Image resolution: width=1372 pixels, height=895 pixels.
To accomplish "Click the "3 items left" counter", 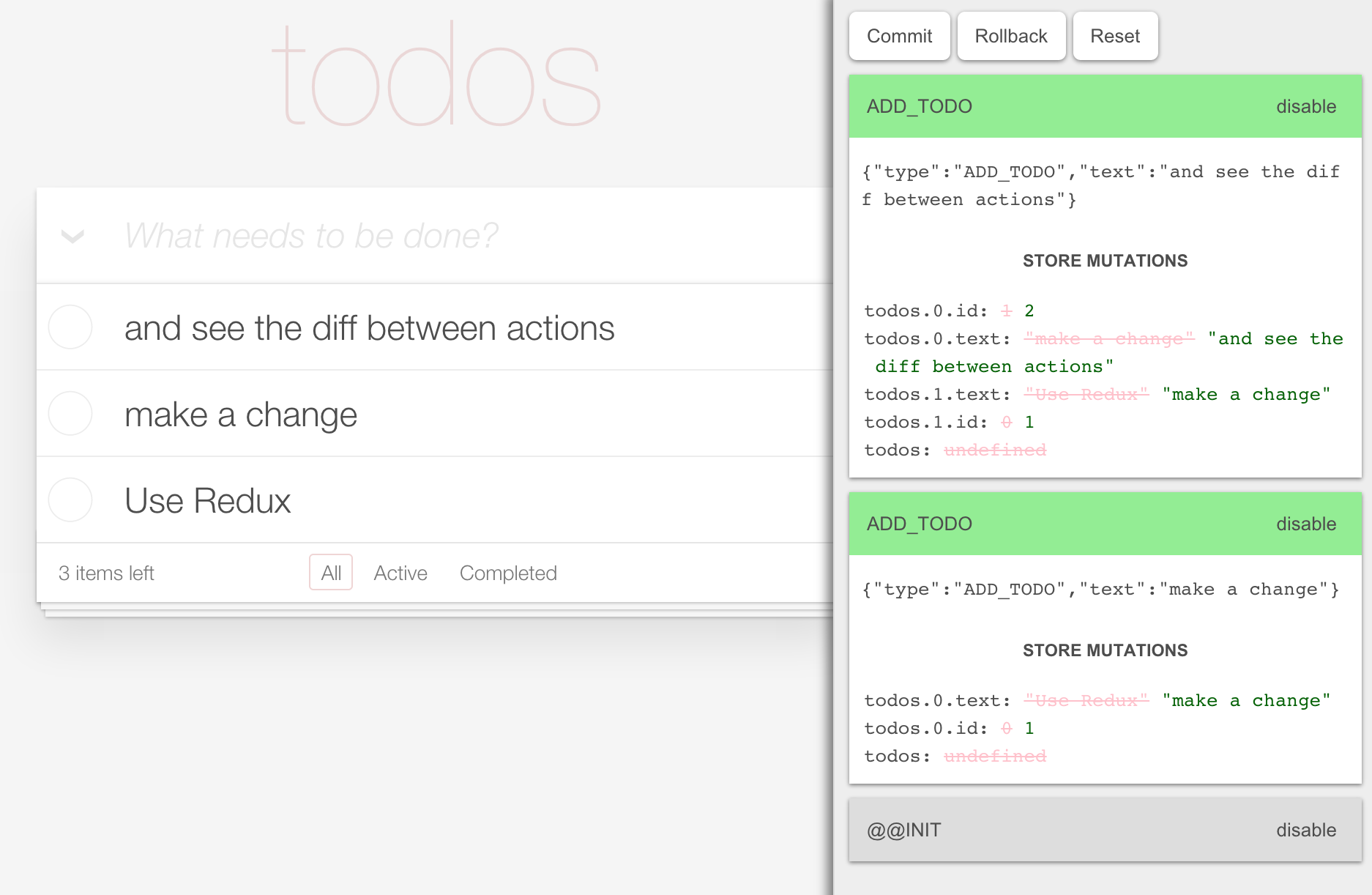I will point(107,573).
